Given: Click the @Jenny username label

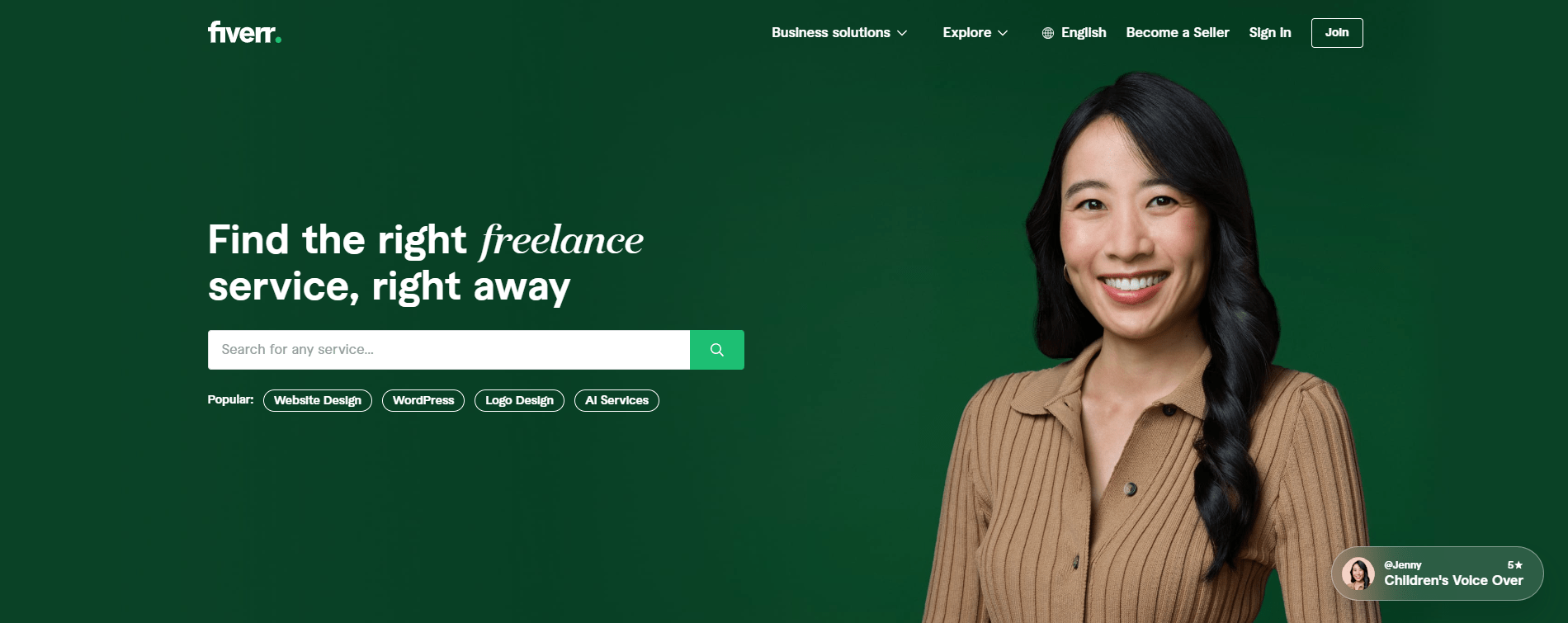Looking at the screenshot, I should (1403, 565).
